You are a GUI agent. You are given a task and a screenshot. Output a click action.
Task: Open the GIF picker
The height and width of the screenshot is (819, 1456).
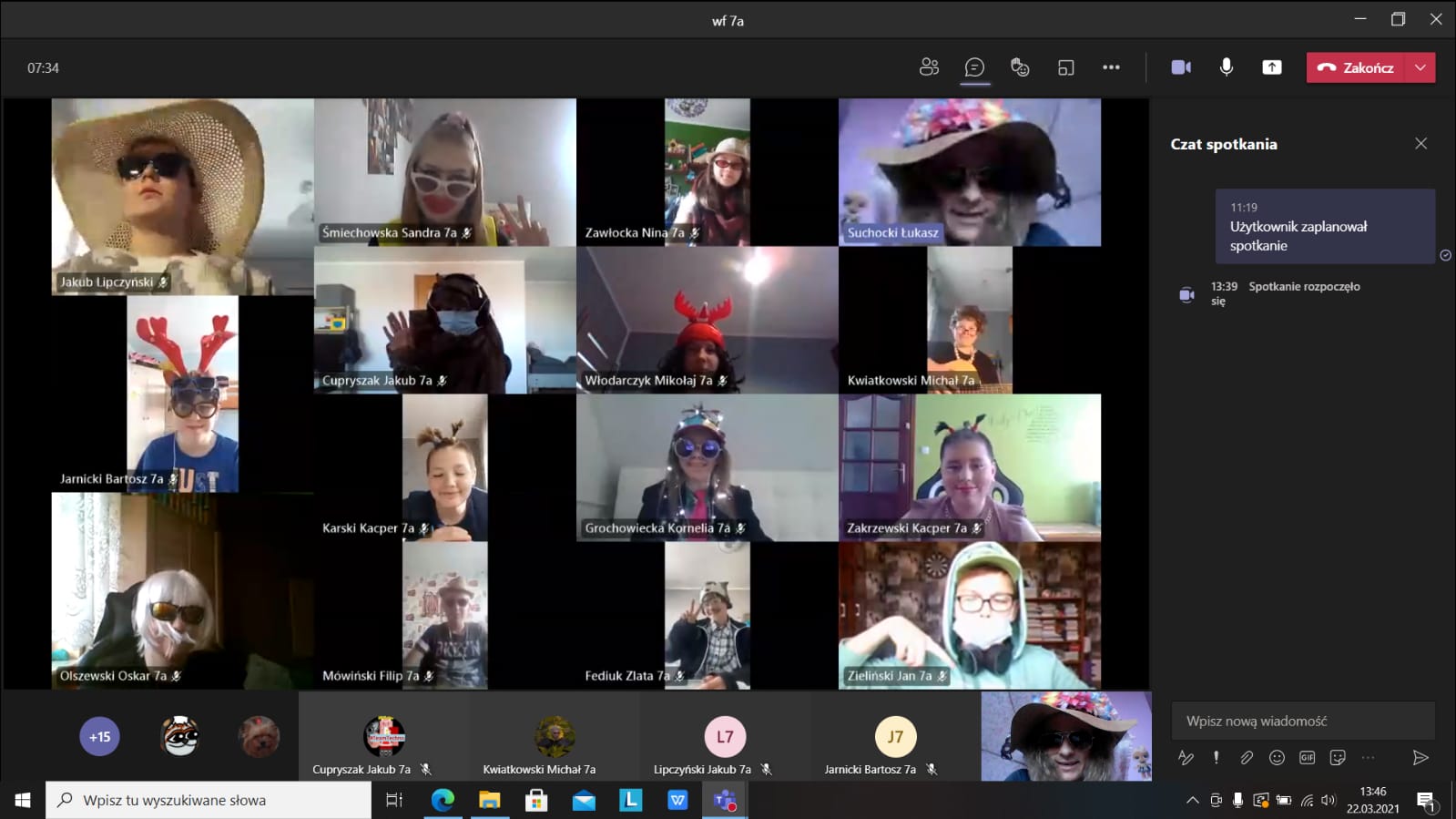pyautogui.click(x=1307, y=758)
